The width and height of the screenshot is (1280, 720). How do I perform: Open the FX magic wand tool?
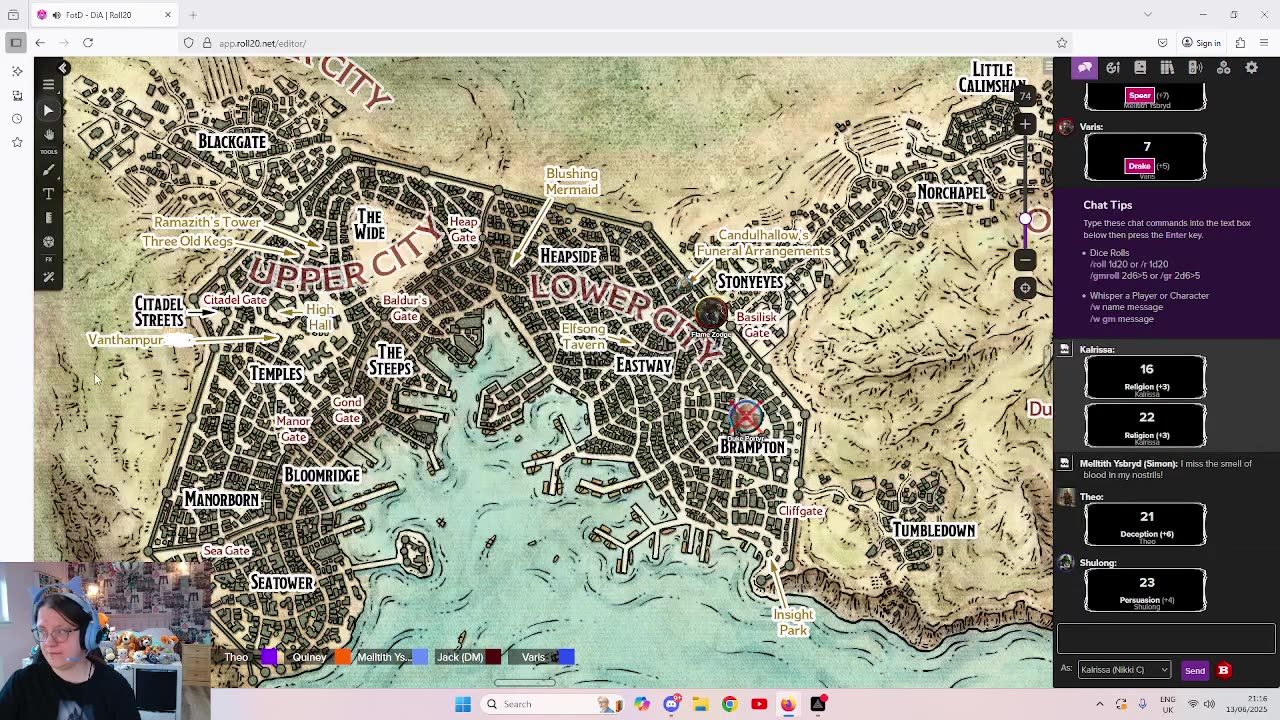(48, 277)
